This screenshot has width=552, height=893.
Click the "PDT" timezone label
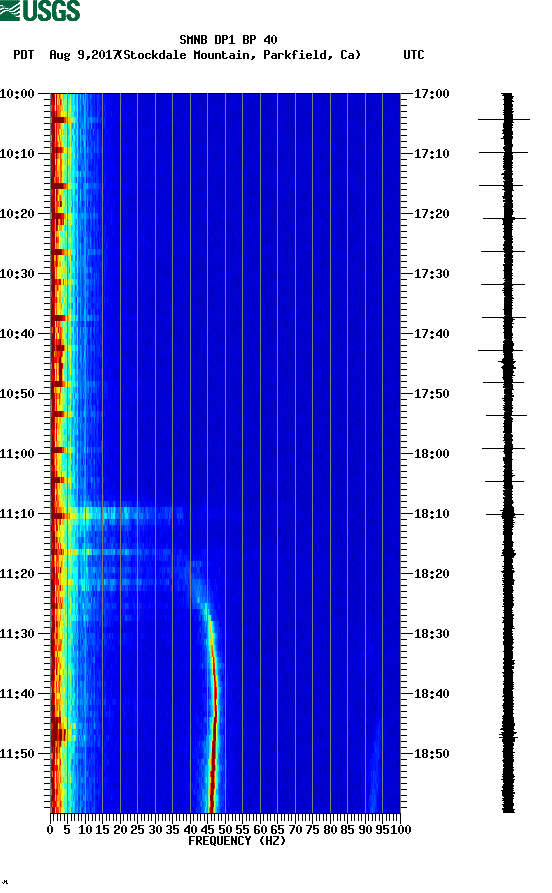[x=23, y=55]
